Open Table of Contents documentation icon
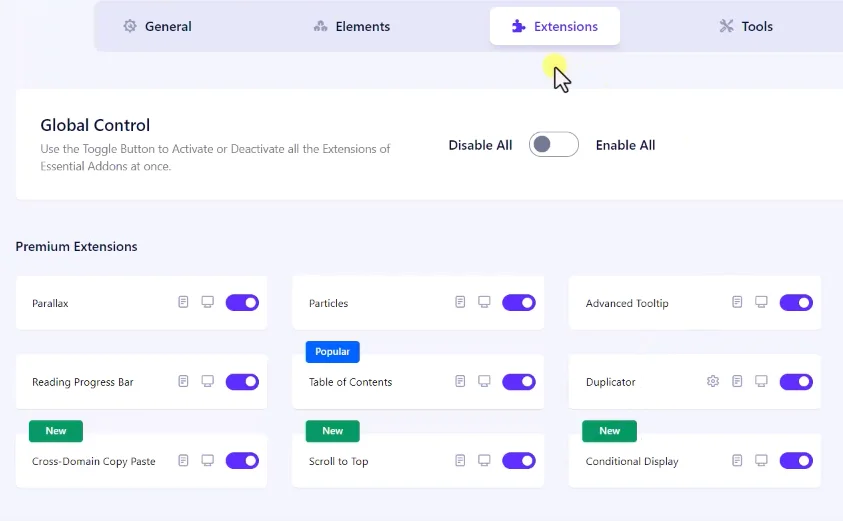843x521 pixels. [x=460, y=381]
